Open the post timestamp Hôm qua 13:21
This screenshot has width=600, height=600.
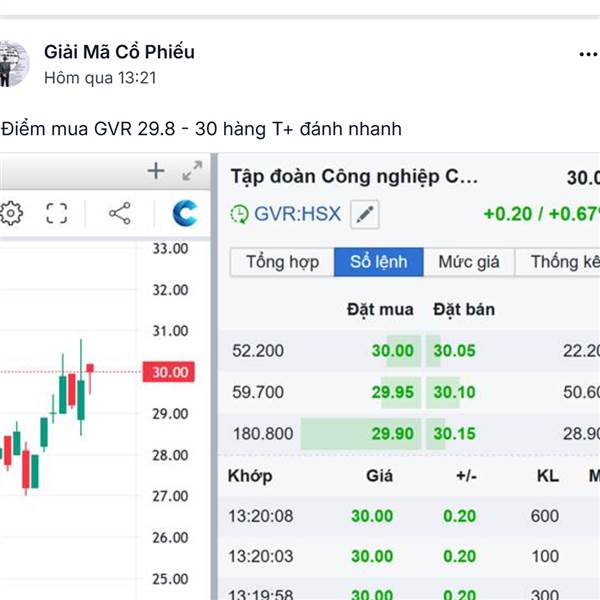pyautogui.click(x=100, y=78)
